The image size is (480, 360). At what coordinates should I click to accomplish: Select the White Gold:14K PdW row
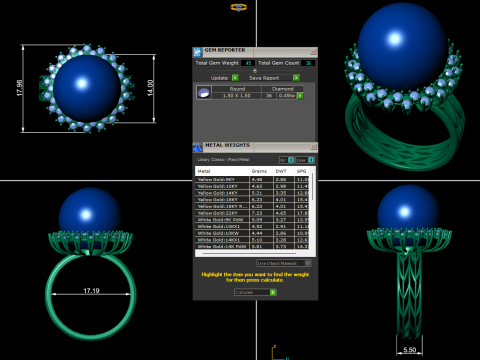[252, 246]
